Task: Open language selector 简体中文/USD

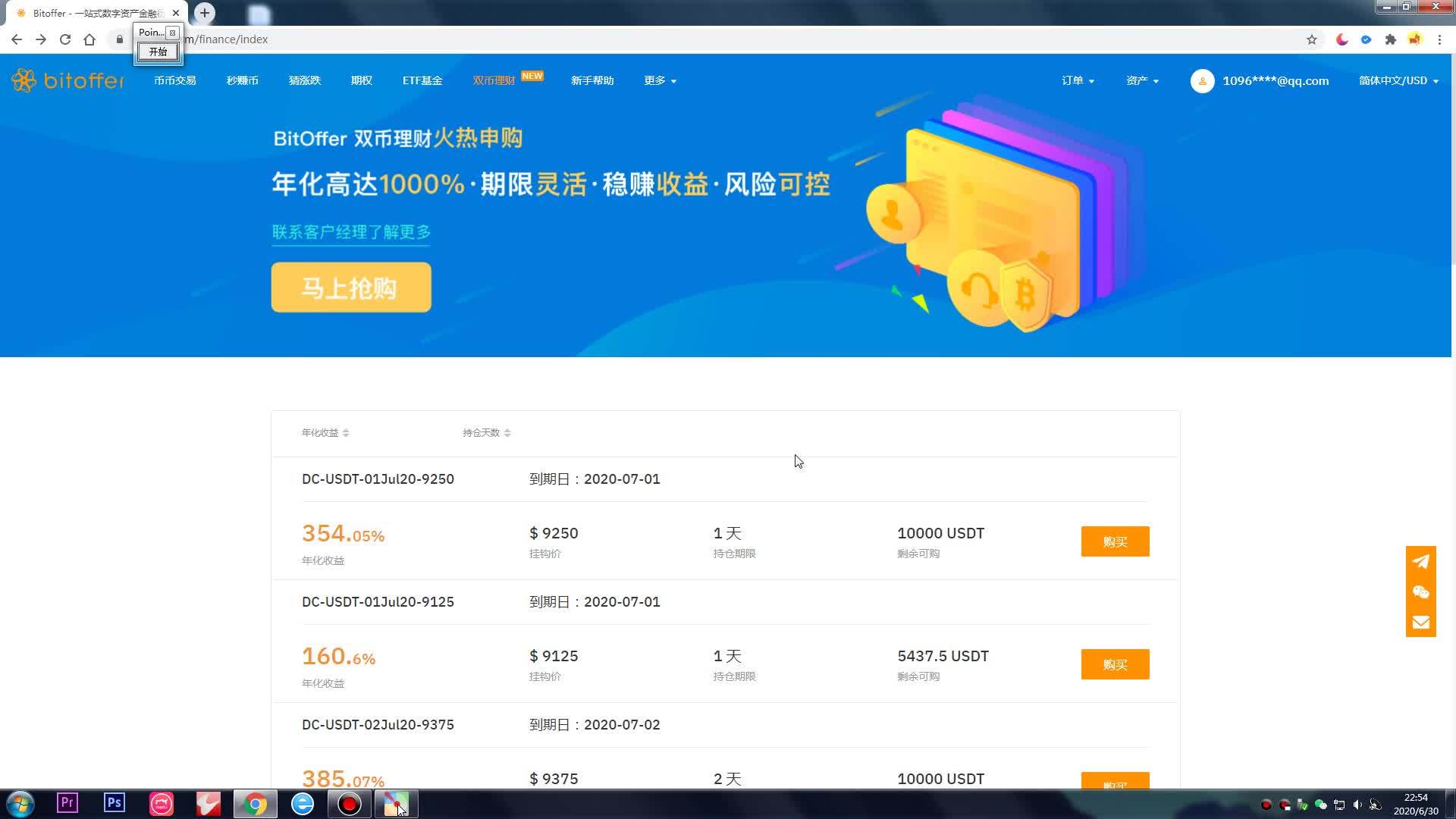Action: tap(1398, 80)
